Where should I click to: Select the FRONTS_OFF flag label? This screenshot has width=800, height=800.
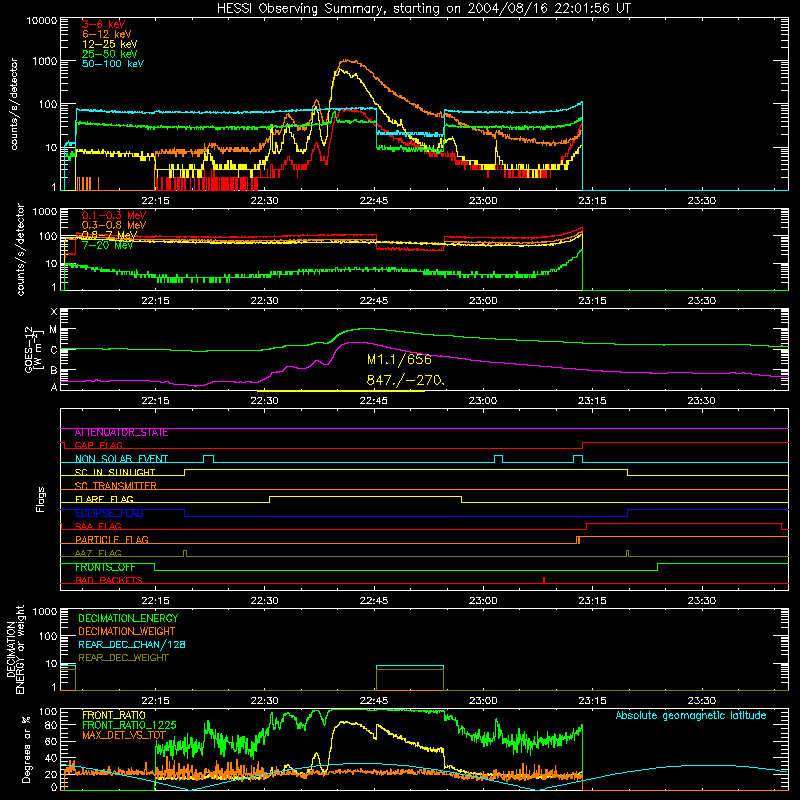[105, 567]
